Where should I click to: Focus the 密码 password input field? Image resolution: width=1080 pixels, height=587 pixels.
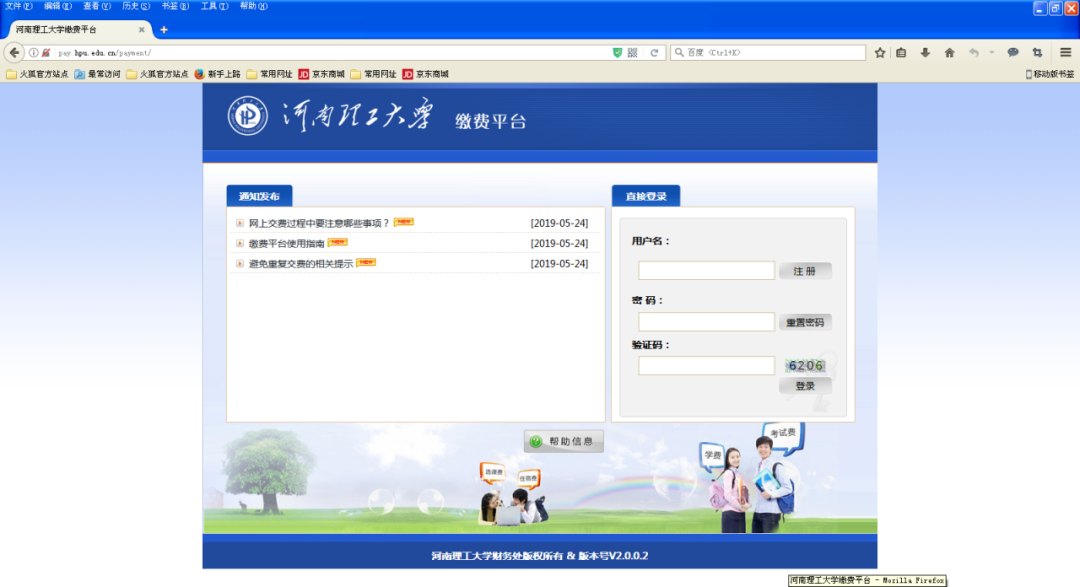click(x=706, y=321)
